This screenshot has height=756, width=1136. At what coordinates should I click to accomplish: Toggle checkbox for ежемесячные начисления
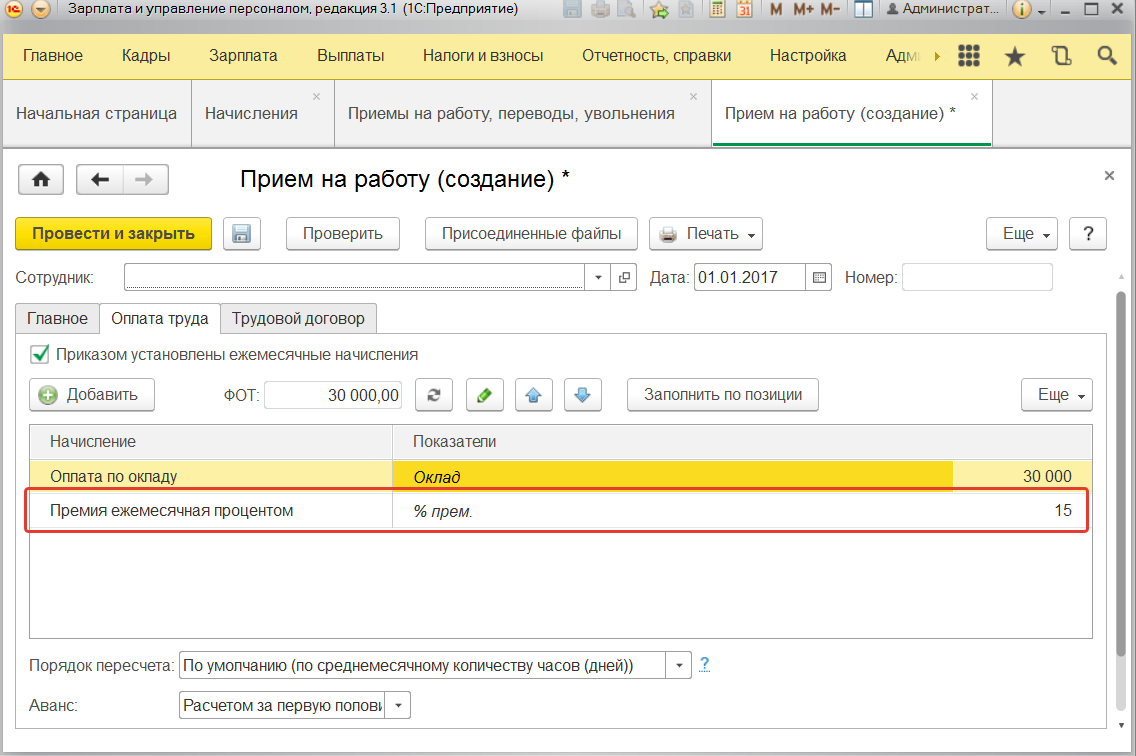click(40, 354)
